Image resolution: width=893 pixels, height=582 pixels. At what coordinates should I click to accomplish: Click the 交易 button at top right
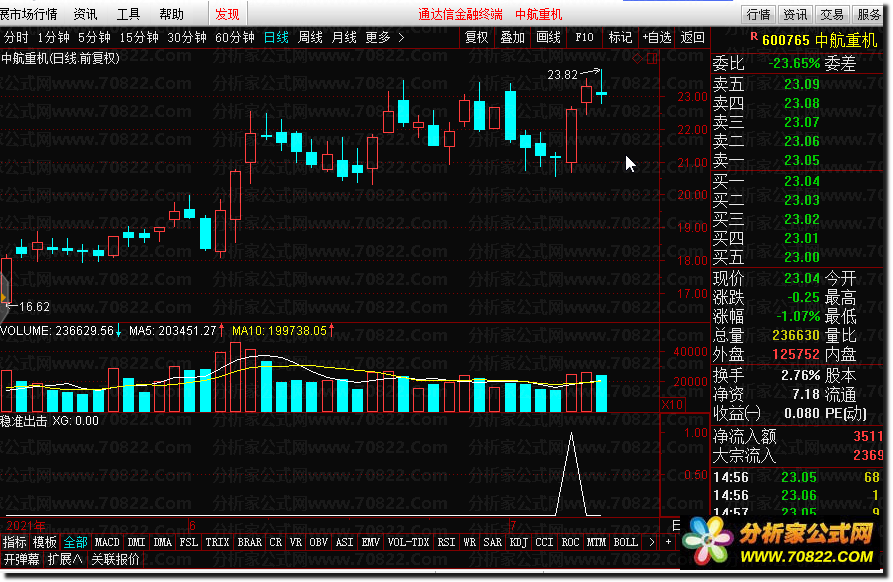point(831,14)
